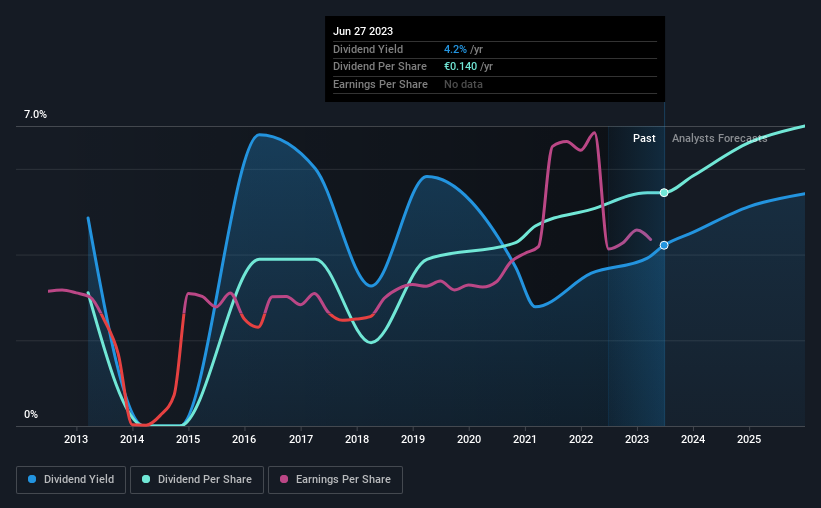Click the 2019 x-axis label
The width and height of the screenshot is (821, 508).
413,439
